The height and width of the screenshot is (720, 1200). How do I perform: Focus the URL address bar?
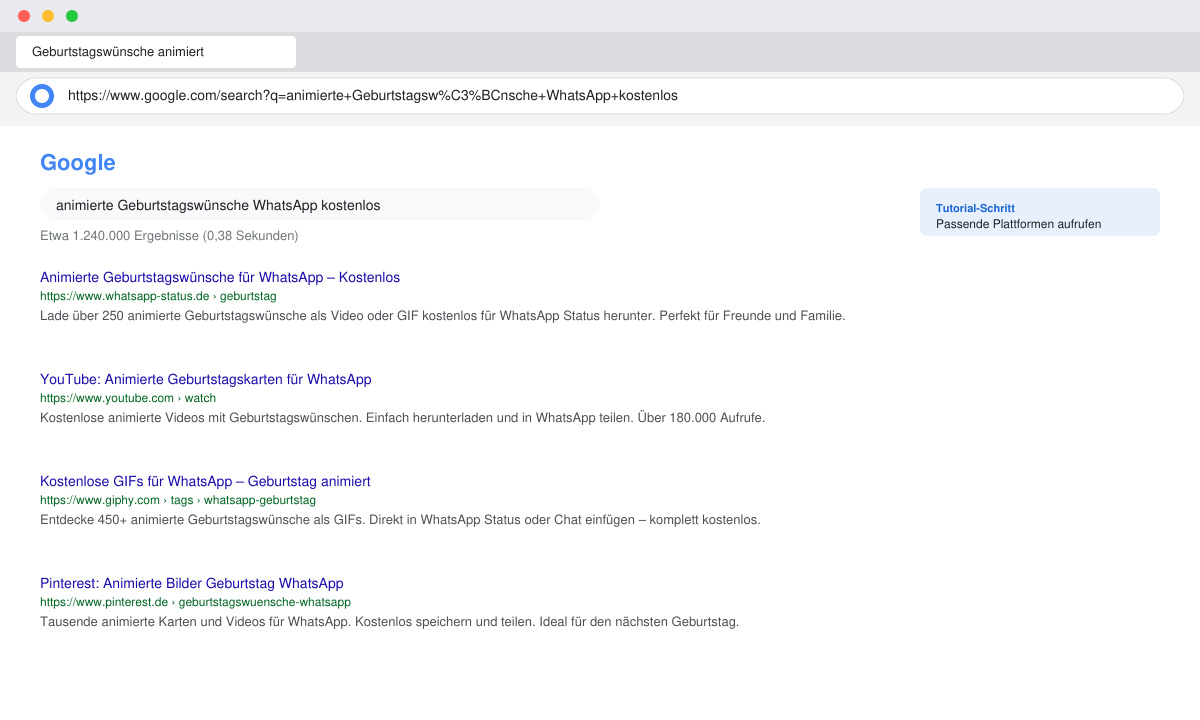click(600, 96)
